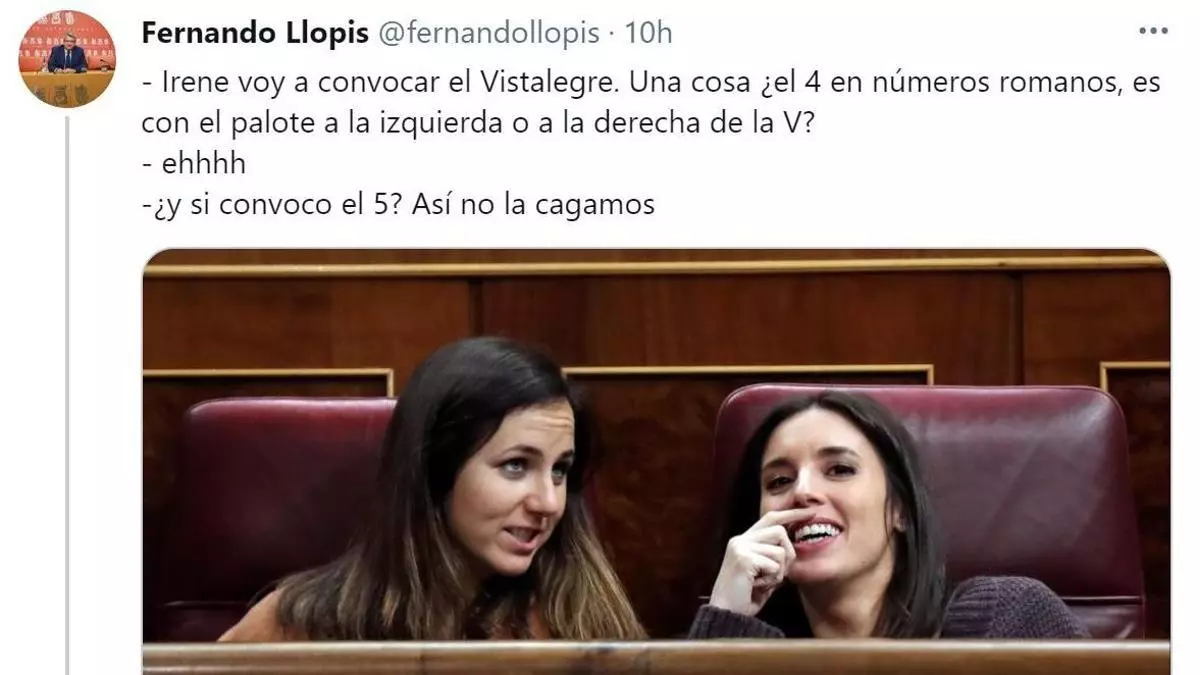Click the tweet line starting "- Irene voy"
The image size is (1200, 675).
[651, 82]
